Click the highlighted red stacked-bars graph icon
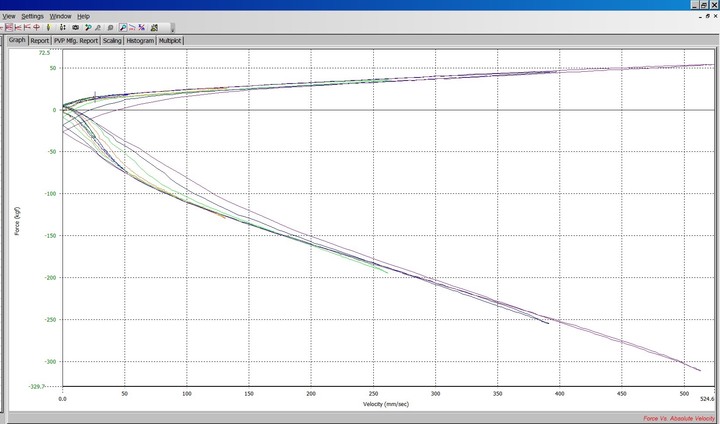720x424 pixels. (9, 28)
